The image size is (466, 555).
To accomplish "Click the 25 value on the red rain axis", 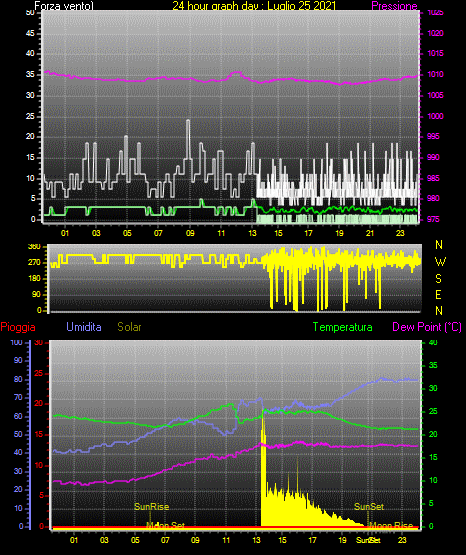I will pos(39,373).
